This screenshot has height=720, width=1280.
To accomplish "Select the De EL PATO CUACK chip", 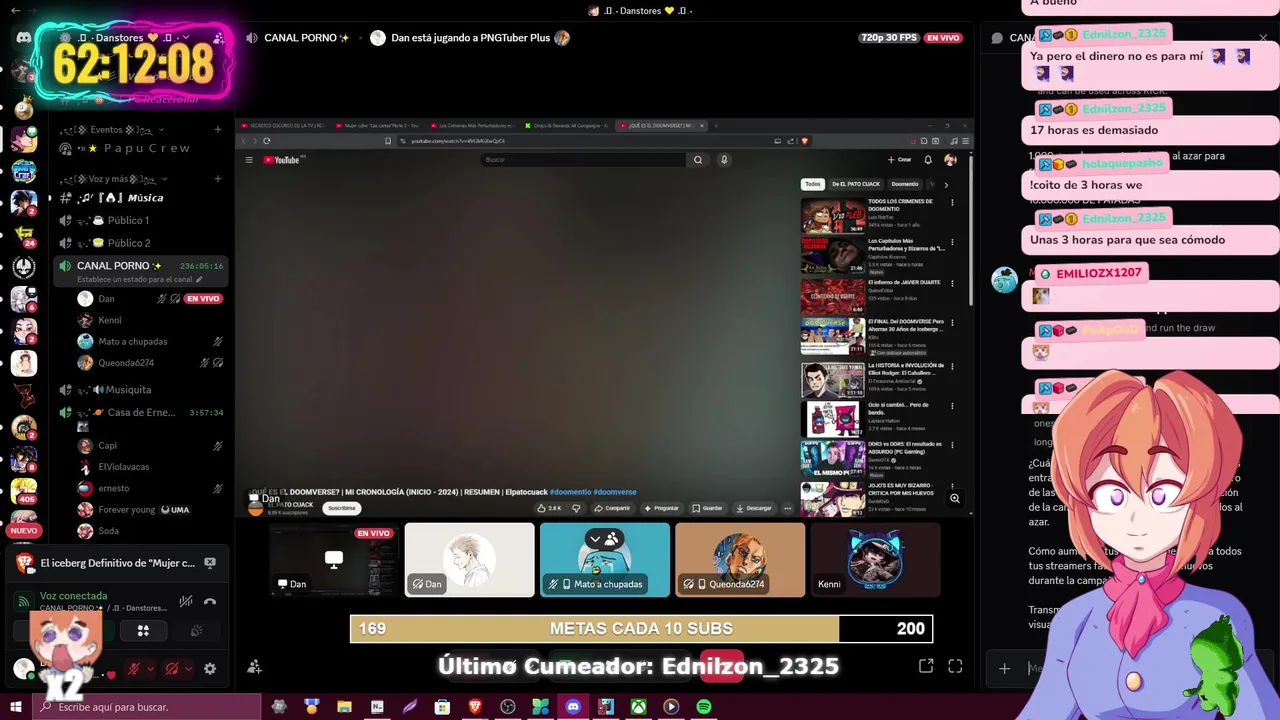I will click(x=856, y=184).
